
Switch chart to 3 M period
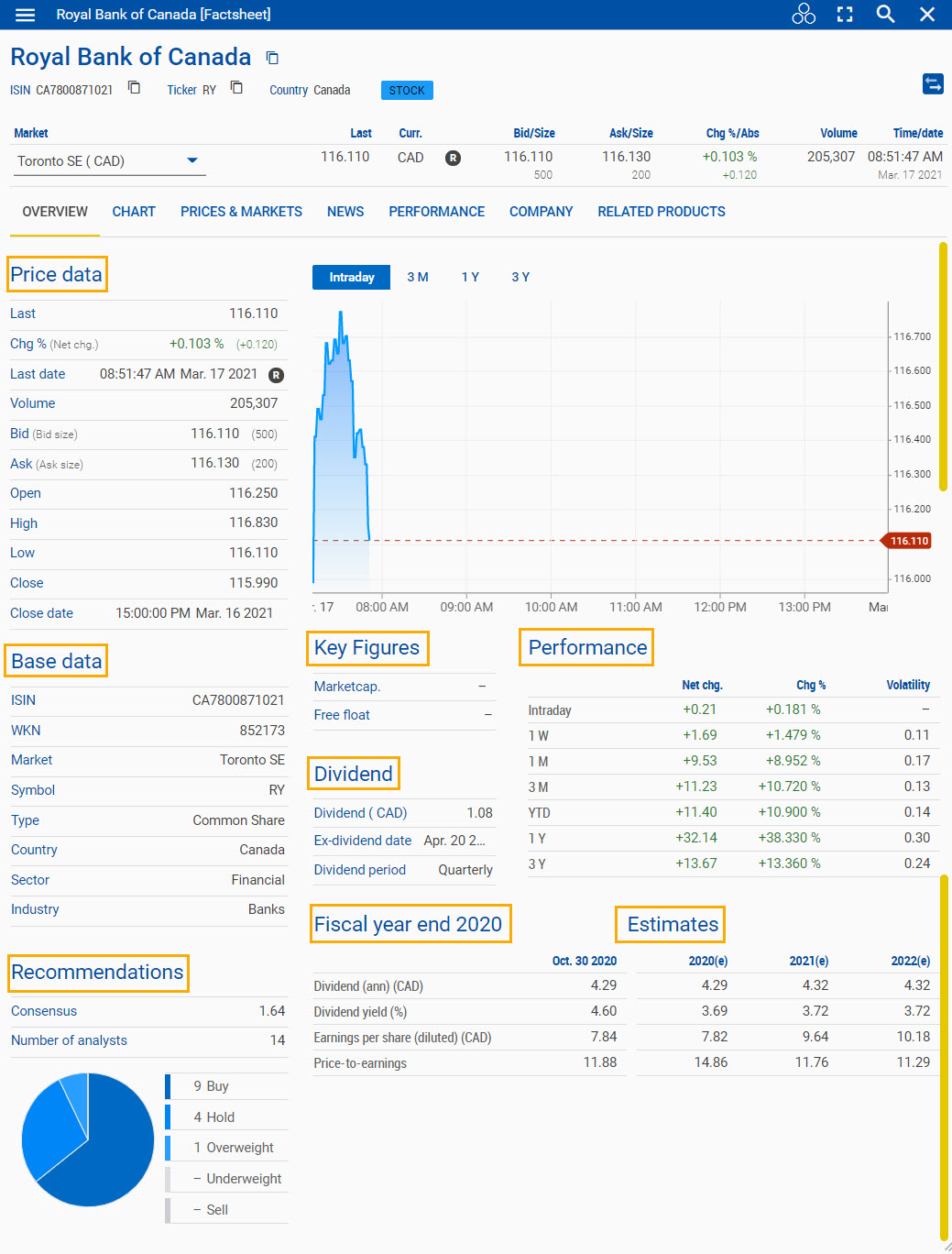pyautogui.click(x=418, y=277)
